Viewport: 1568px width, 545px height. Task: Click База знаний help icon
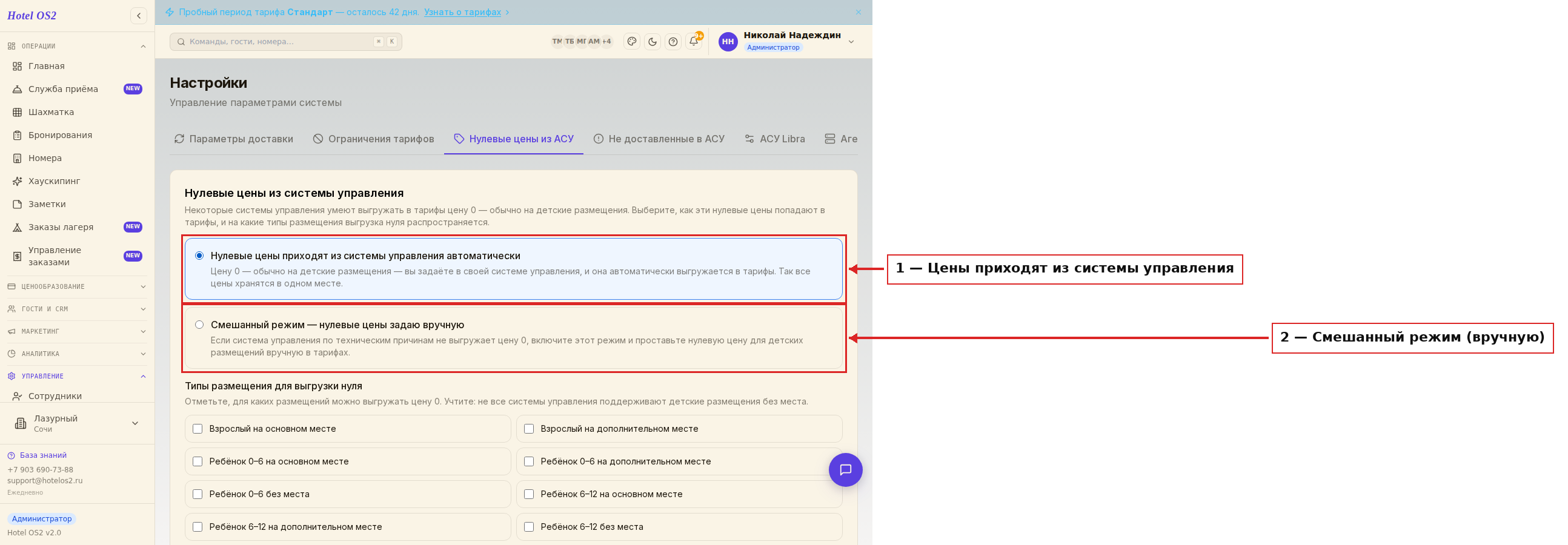pyautogui.click(x=11, y=455)
